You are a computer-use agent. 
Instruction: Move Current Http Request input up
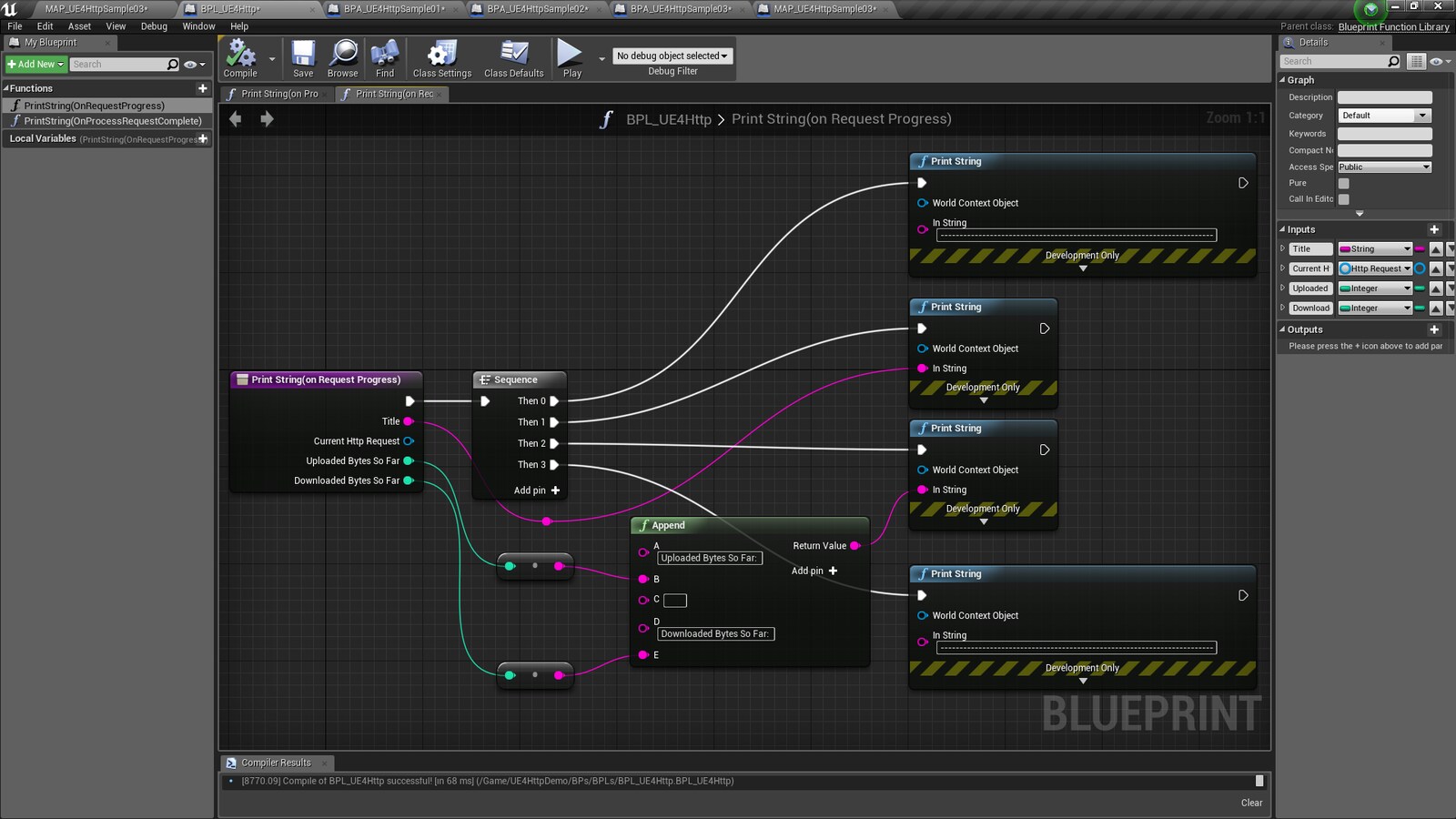1436,268
